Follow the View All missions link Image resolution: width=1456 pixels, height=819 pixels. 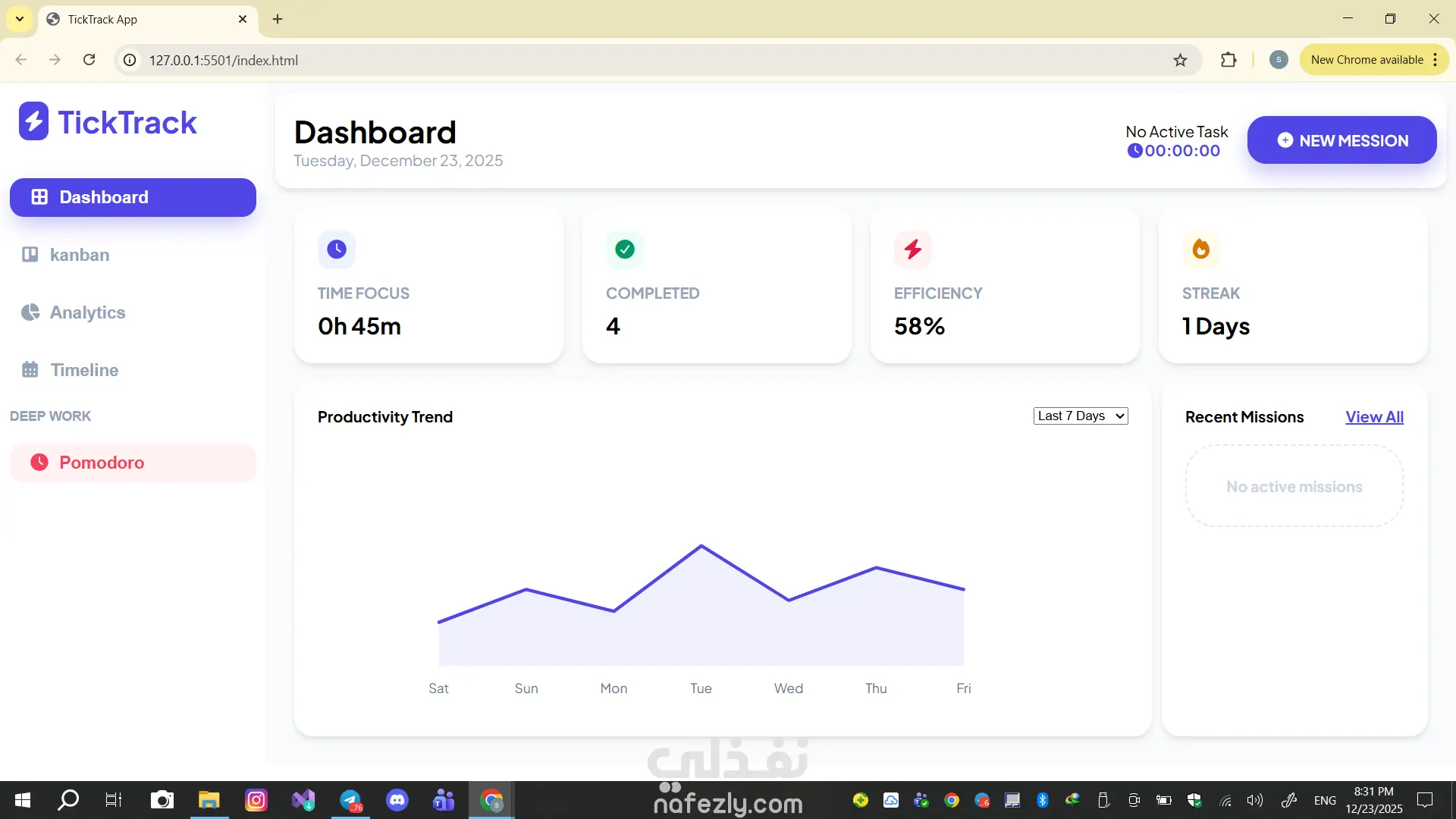pyautogui.click(x=1374, y=417)
